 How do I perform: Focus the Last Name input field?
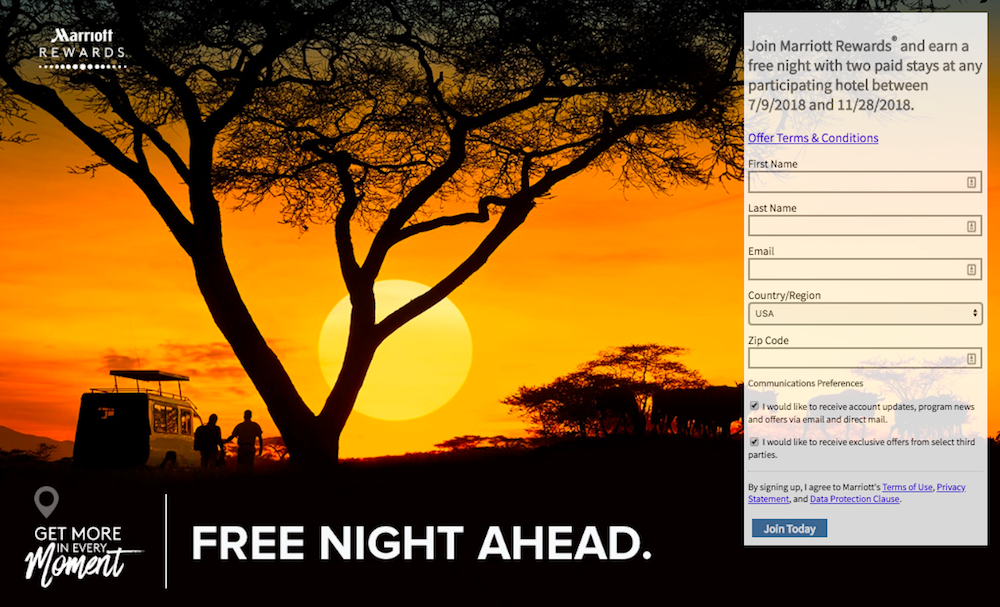click(865, 226)
